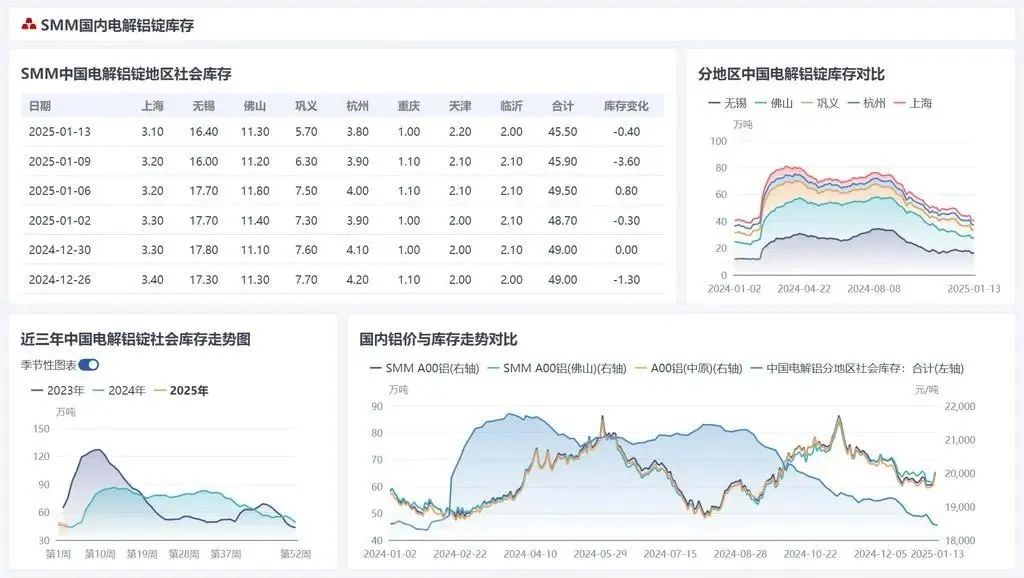Hide the 佛山 series in the regional chart legend
Screen dimensions: 1024x578
click(x=774, y=103)
